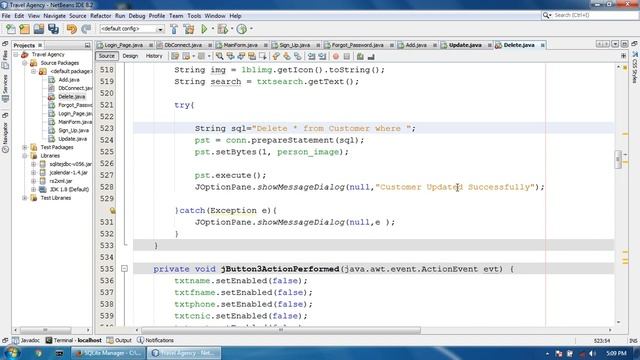
Task: Select the Source view button
Action: pyautogui.click(x=107, y=56)
